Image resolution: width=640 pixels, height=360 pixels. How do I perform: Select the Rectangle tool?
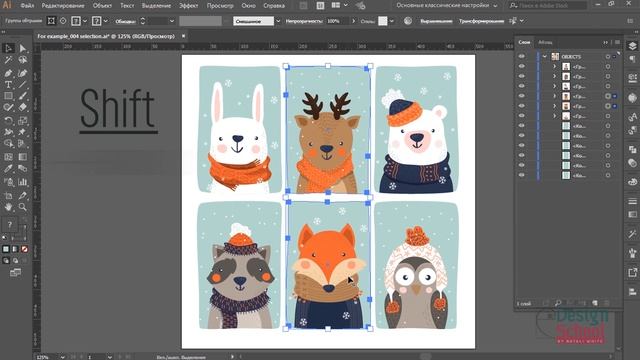coord(8,96)
